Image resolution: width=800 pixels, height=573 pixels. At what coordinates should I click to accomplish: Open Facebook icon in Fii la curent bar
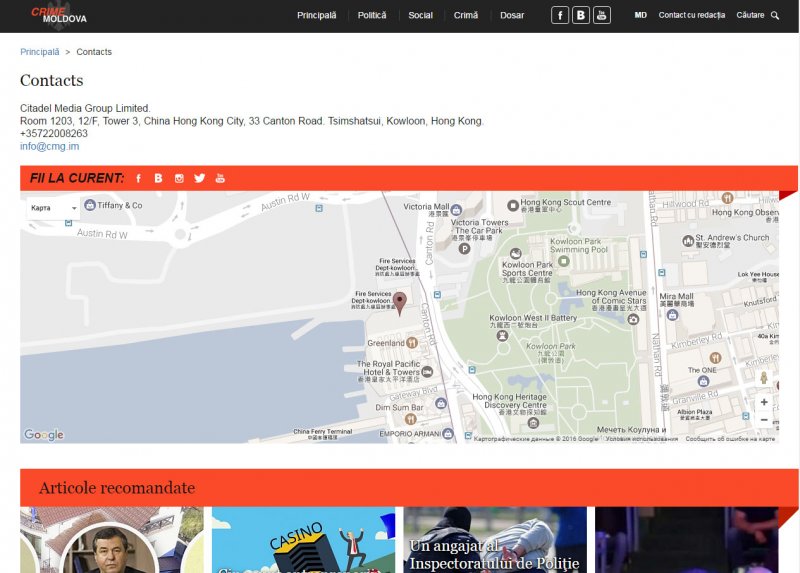pos(138,178)
